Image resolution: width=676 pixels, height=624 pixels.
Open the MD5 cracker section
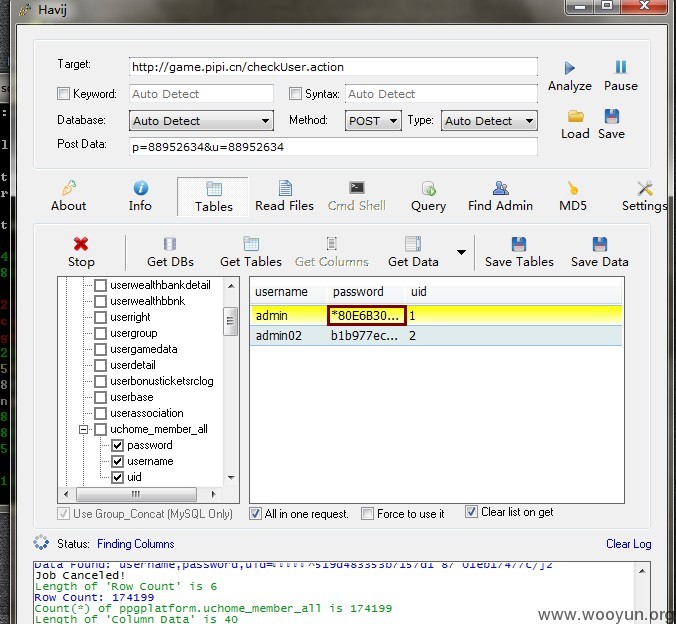(573, 196)
